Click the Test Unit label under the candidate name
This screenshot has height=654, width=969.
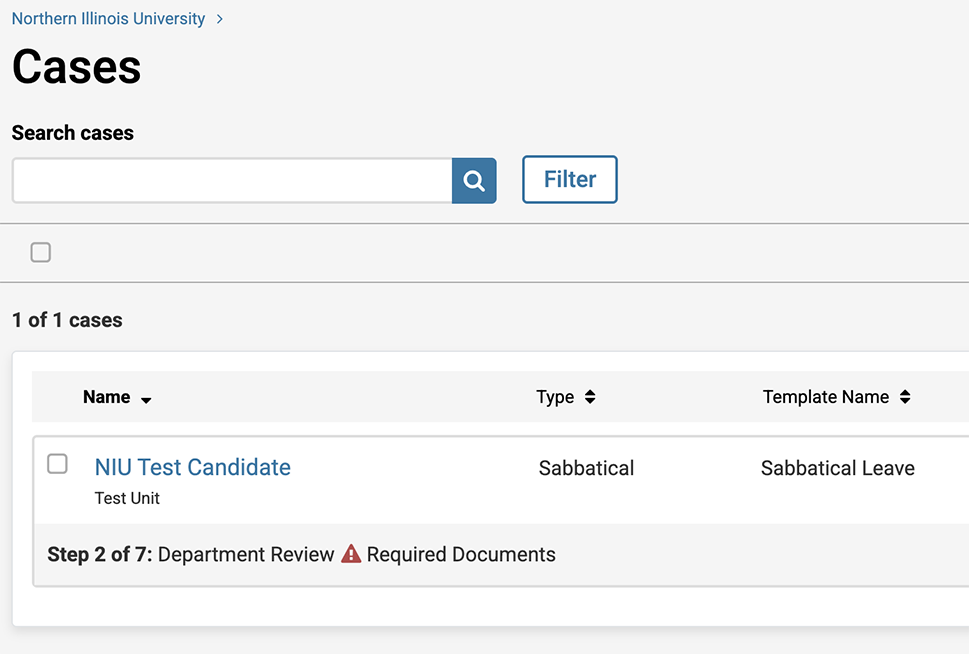tap(127, 498)
